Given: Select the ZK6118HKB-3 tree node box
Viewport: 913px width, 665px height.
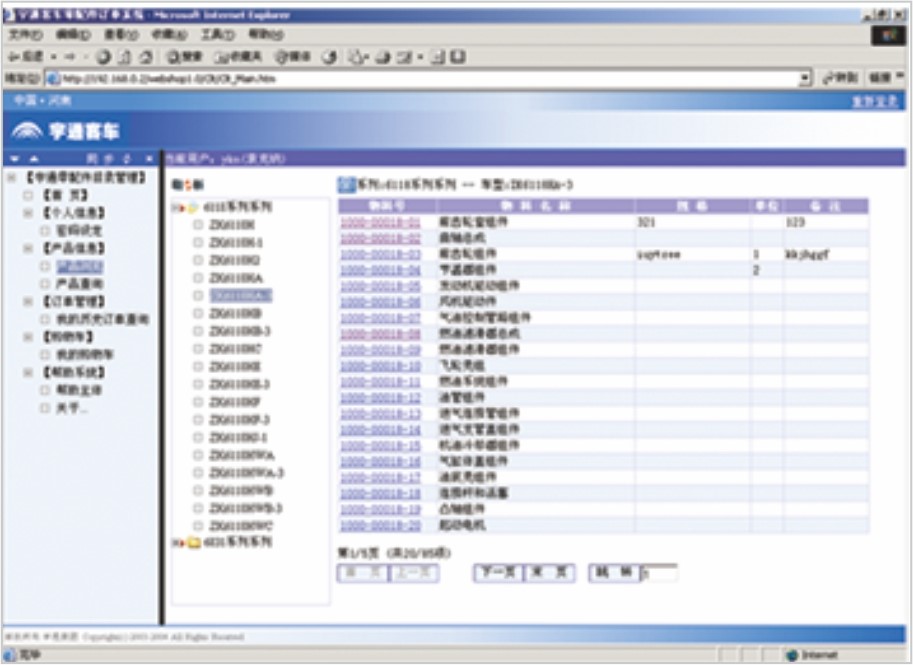Looking at the screenshot, I should pos(198,331).
